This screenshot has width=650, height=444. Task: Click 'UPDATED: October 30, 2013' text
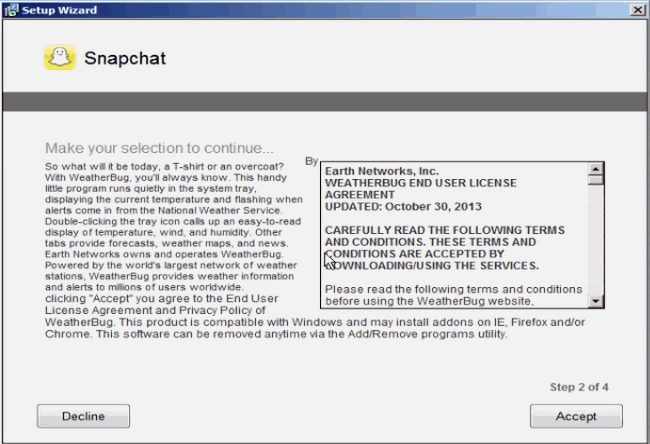403,206
